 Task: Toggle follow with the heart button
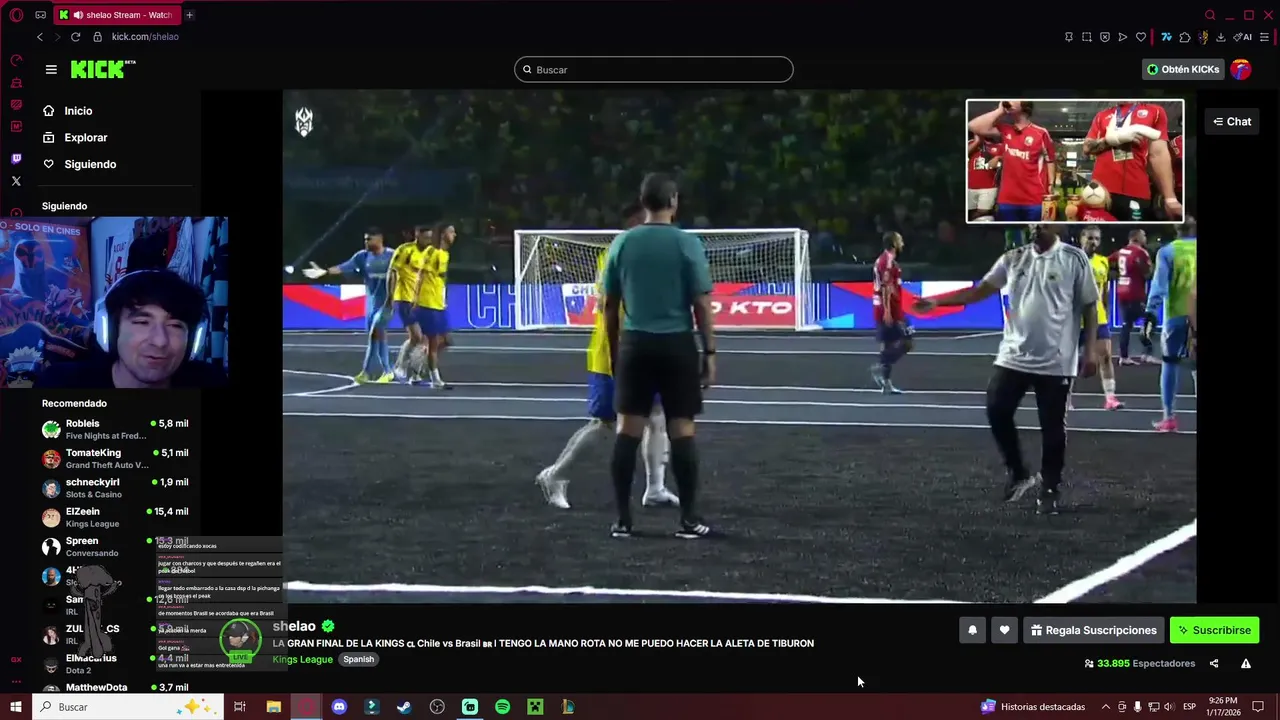[1004, 630]
